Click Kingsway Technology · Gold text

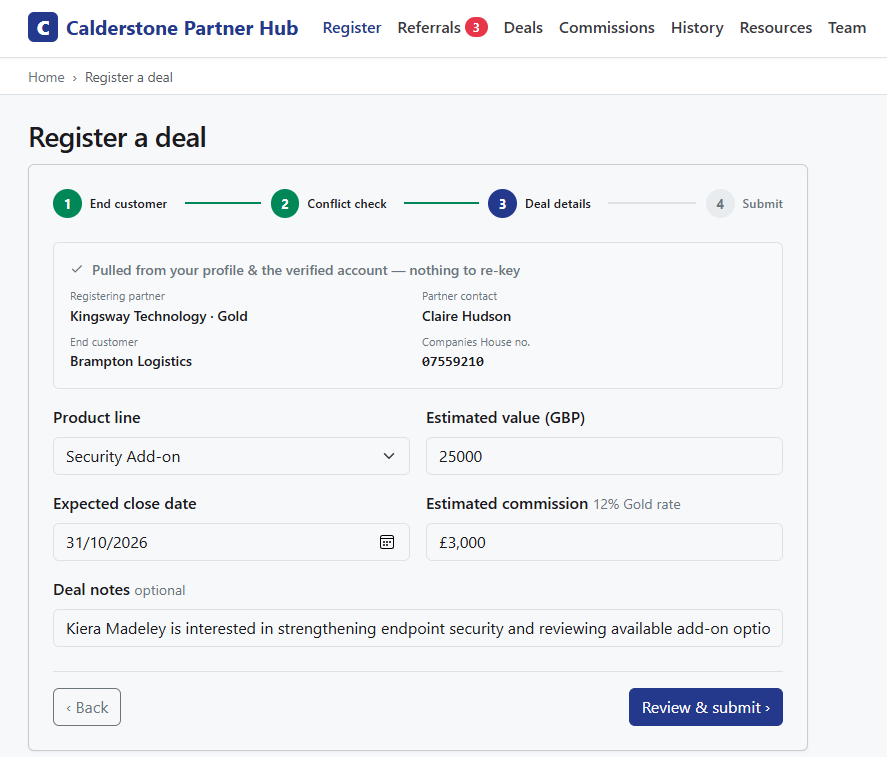point(159,316)
